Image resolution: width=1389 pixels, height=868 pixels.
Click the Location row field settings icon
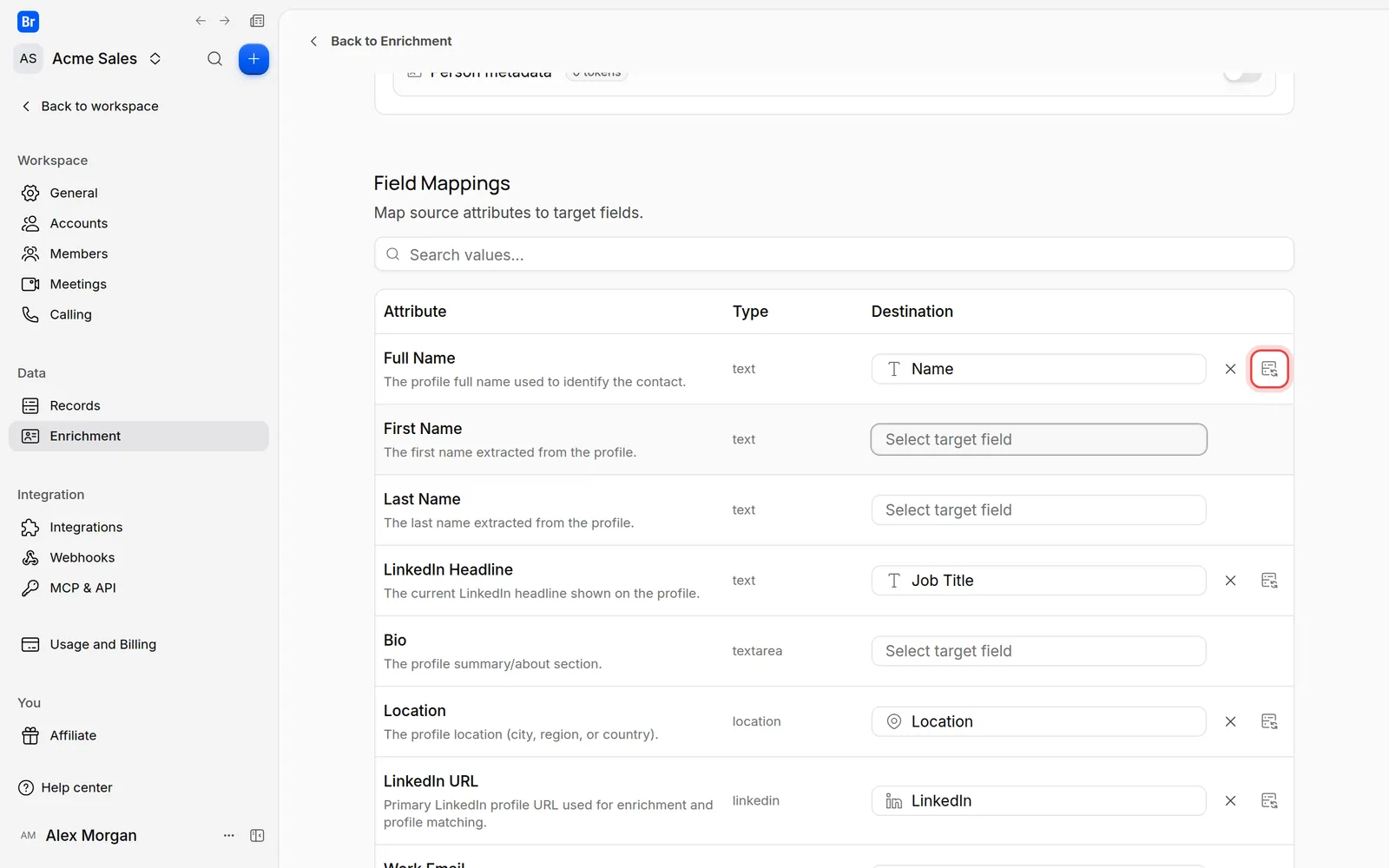(1269, 721)
